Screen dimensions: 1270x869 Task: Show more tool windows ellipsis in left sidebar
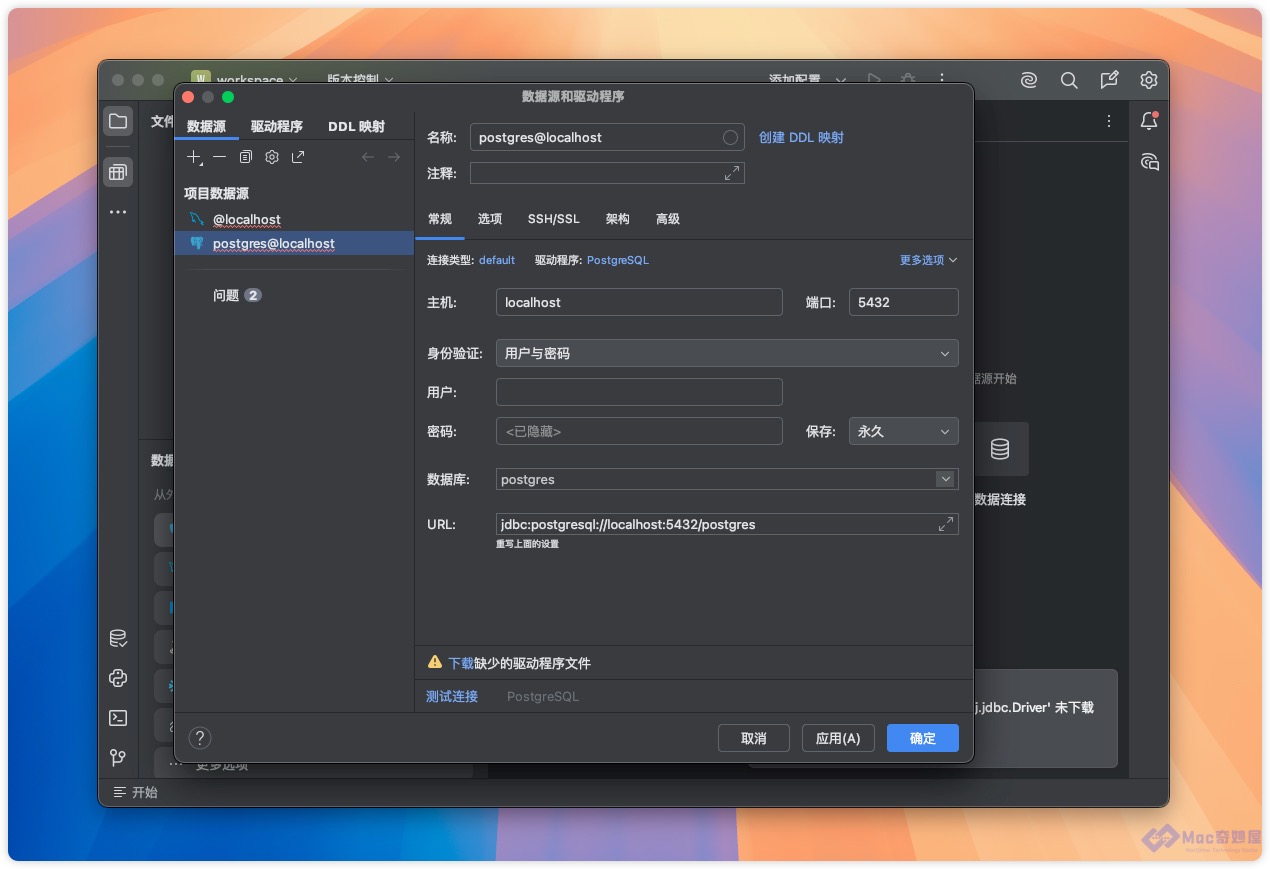pyautogui.click(x=118, y=212)
